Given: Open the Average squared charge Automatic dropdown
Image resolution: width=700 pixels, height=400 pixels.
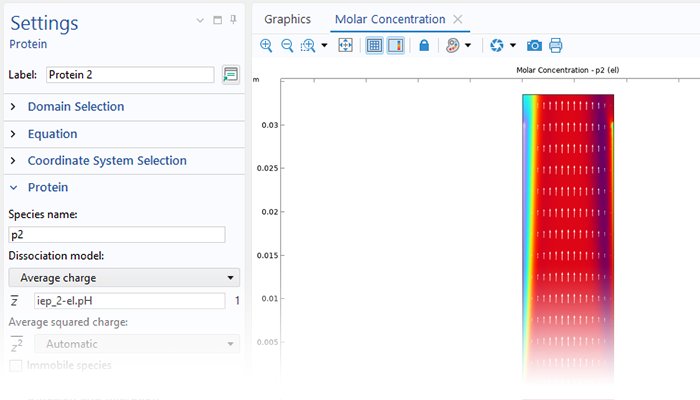Looking at the screenshot, I should pyautogui.click(x=137, y=344).
